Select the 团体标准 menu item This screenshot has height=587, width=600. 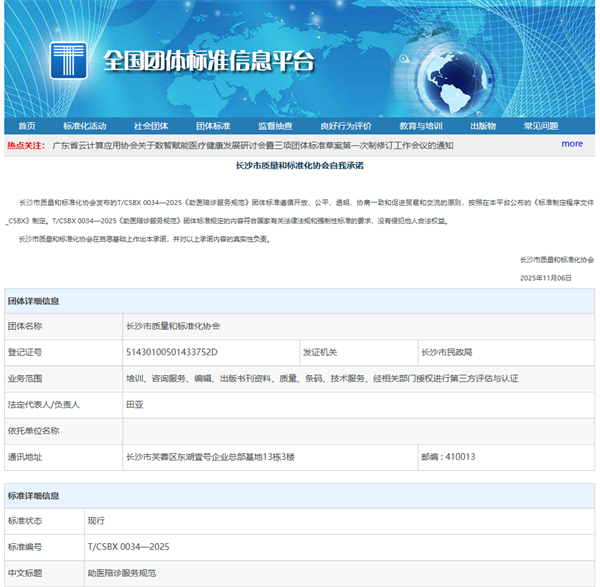pos(213,126)
